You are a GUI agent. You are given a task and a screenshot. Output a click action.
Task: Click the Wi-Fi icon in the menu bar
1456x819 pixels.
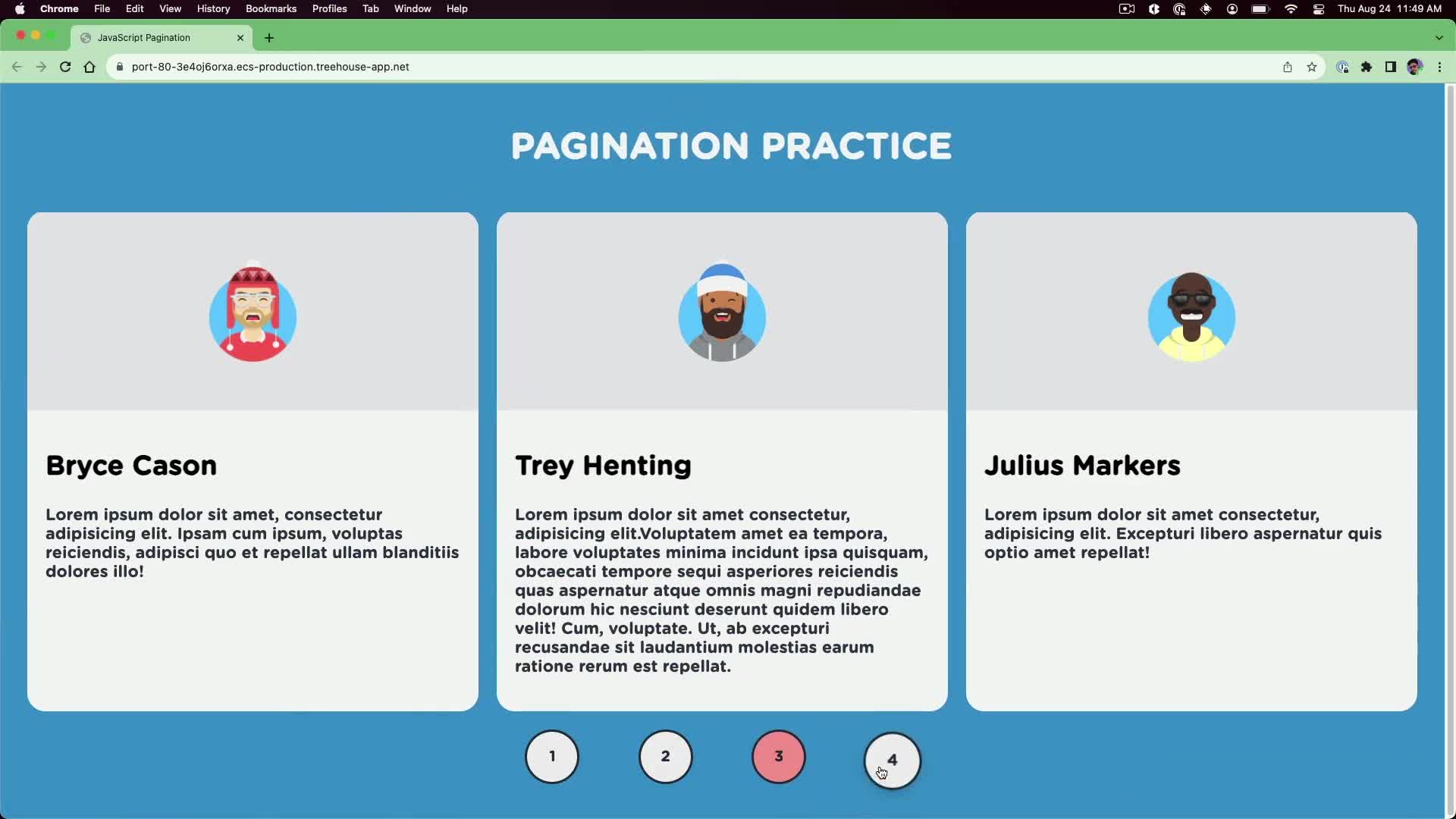point(1290,8)
